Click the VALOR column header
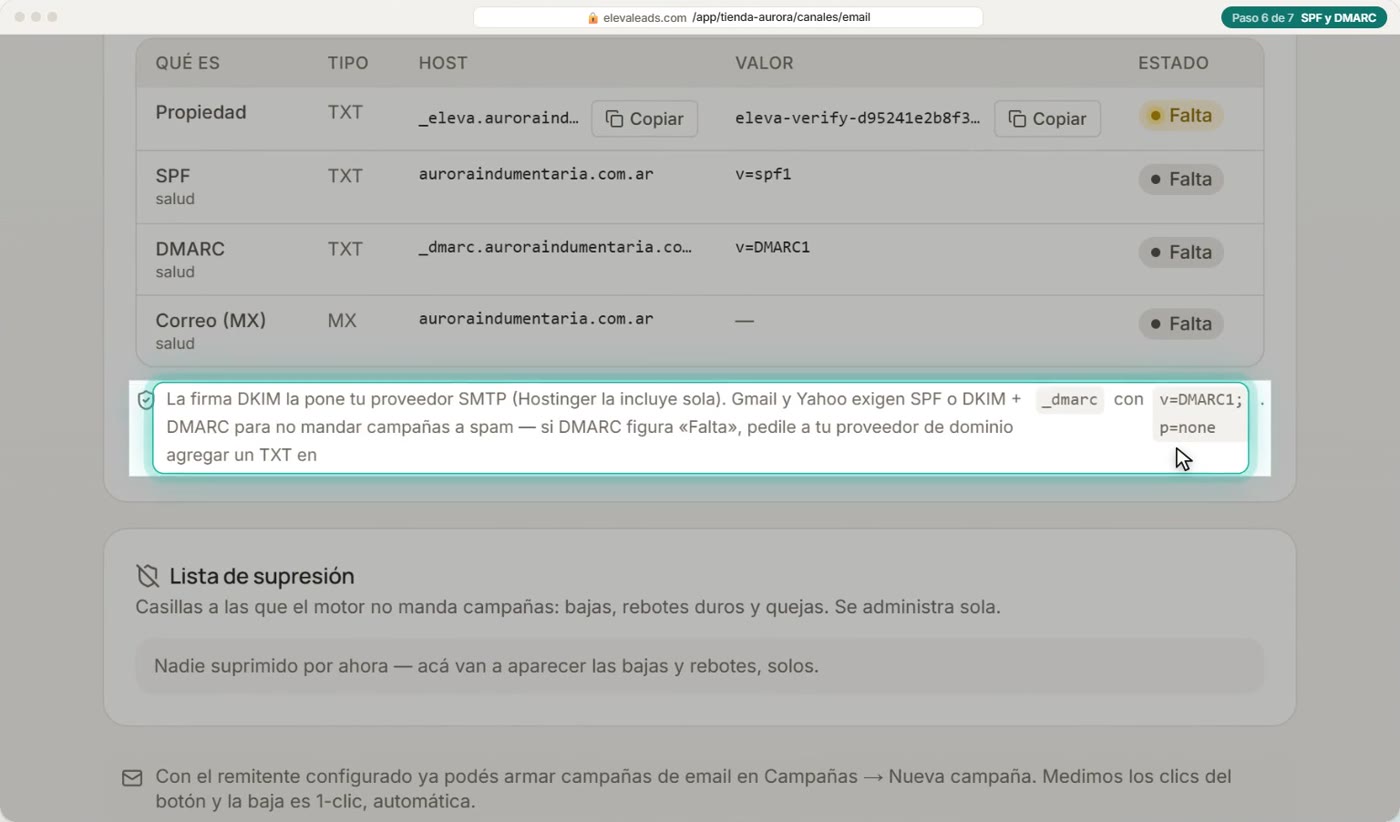Image resolution: width=1400 pixels, height=822 pixels. tap(764, 63)
